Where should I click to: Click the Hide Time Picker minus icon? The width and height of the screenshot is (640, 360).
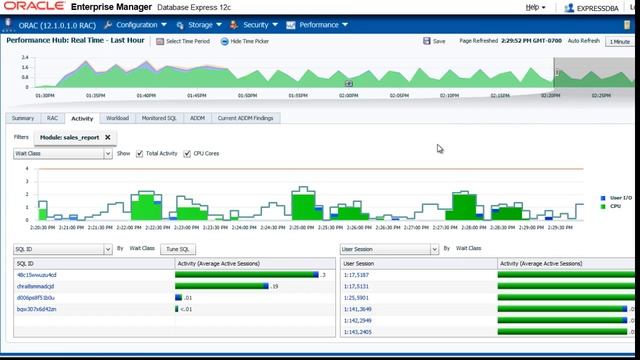pos(224,41)
